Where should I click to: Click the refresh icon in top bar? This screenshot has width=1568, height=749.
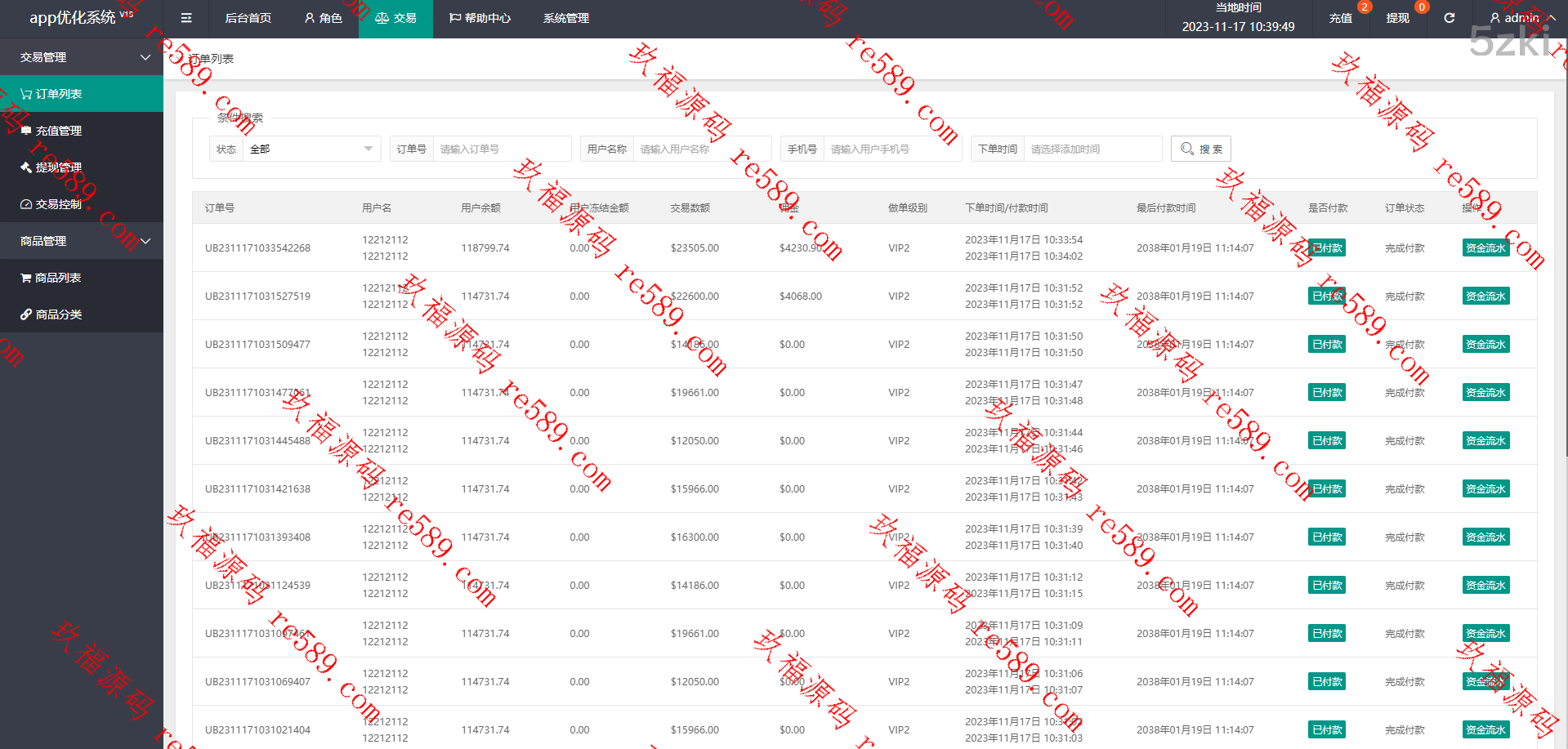tap(1449, 18)
